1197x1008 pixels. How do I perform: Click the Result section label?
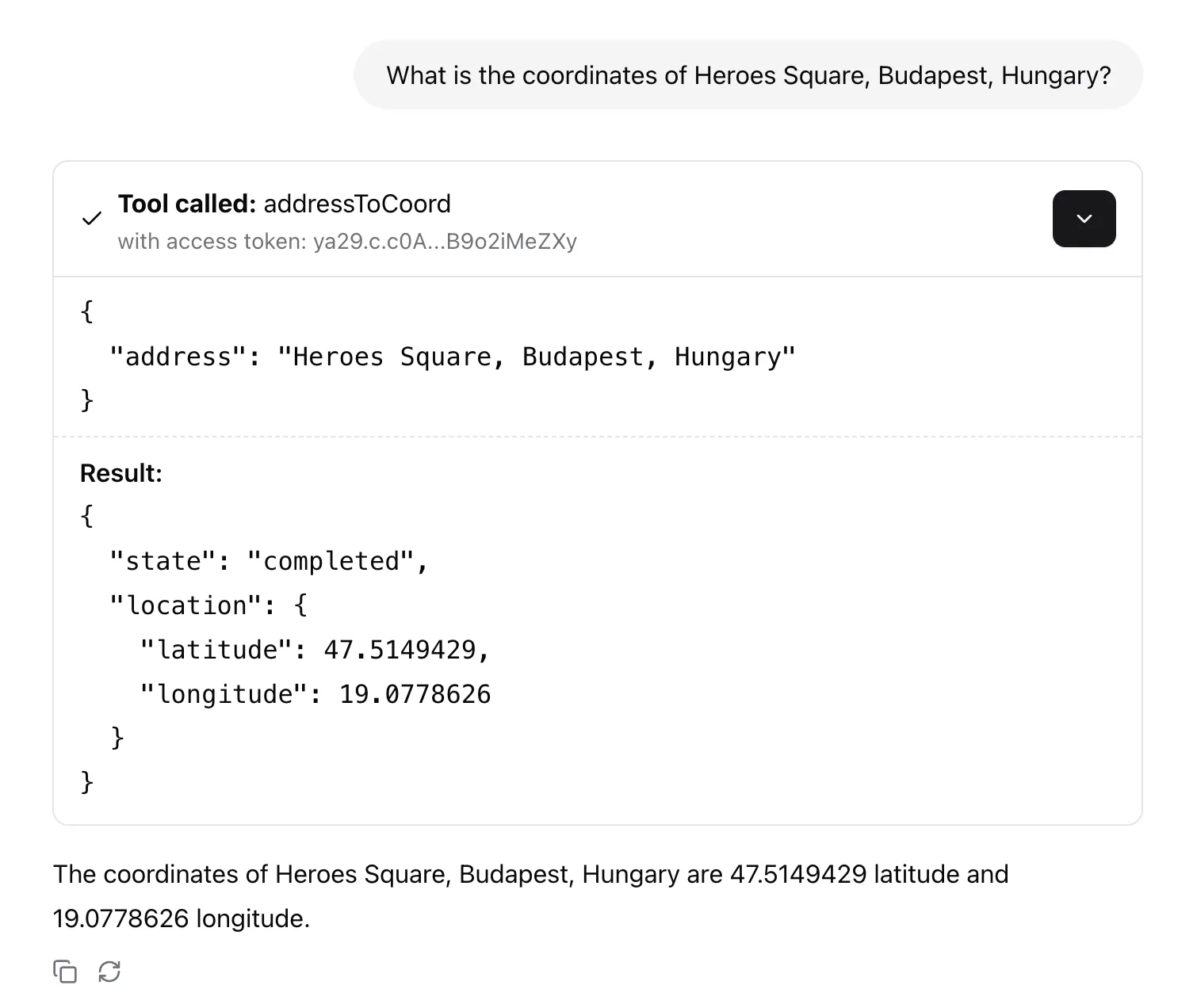point(120,472)
